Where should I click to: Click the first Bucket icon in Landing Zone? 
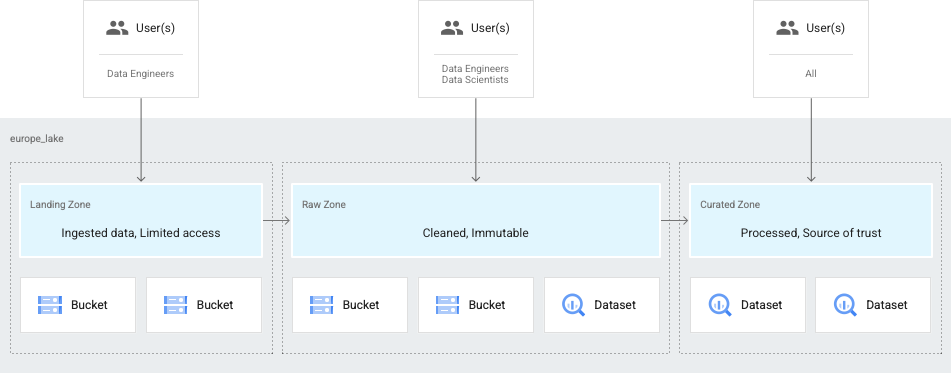point(50,305)
